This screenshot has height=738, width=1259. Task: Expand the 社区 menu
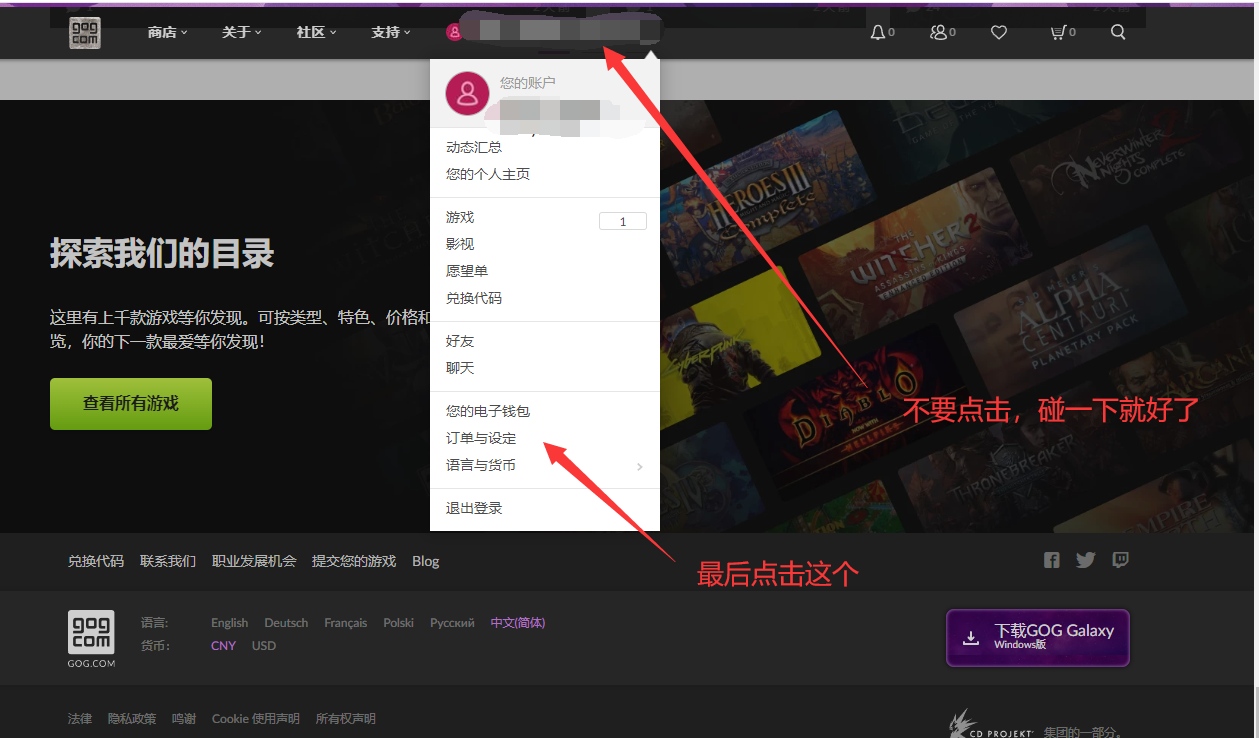point(316,32)
